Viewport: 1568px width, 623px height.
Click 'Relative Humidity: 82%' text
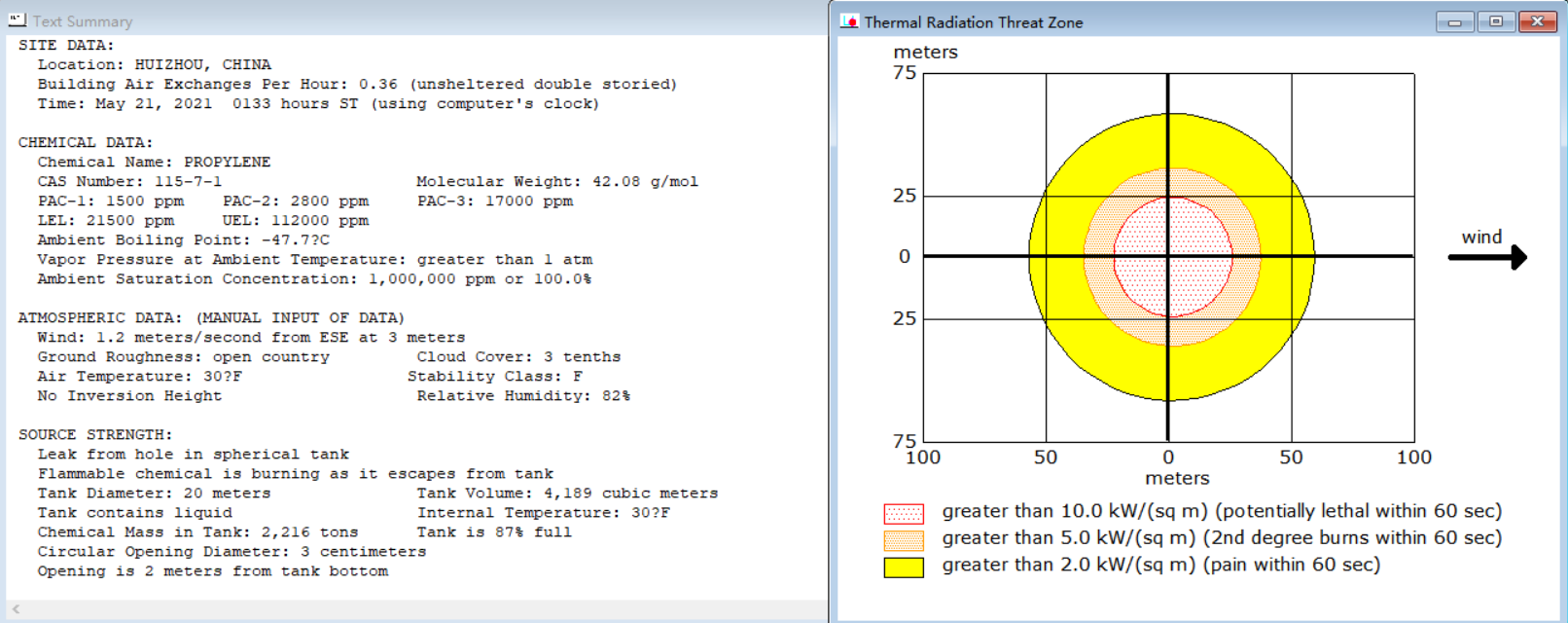tap(523, 396)
